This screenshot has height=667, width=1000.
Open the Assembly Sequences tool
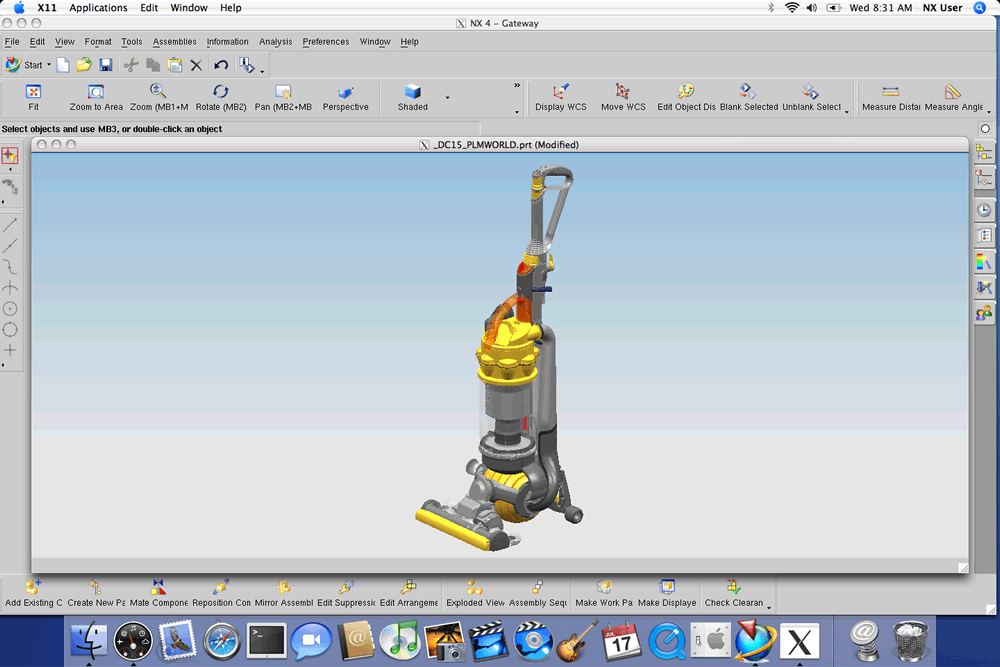pyautogui.click(x=537, y=587)
